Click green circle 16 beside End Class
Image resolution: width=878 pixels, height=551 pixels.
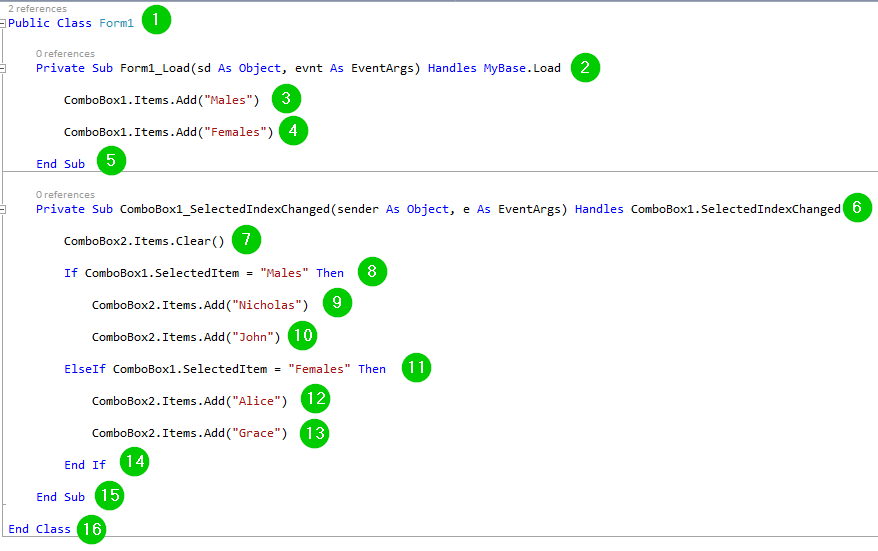[x=90, y=529]
